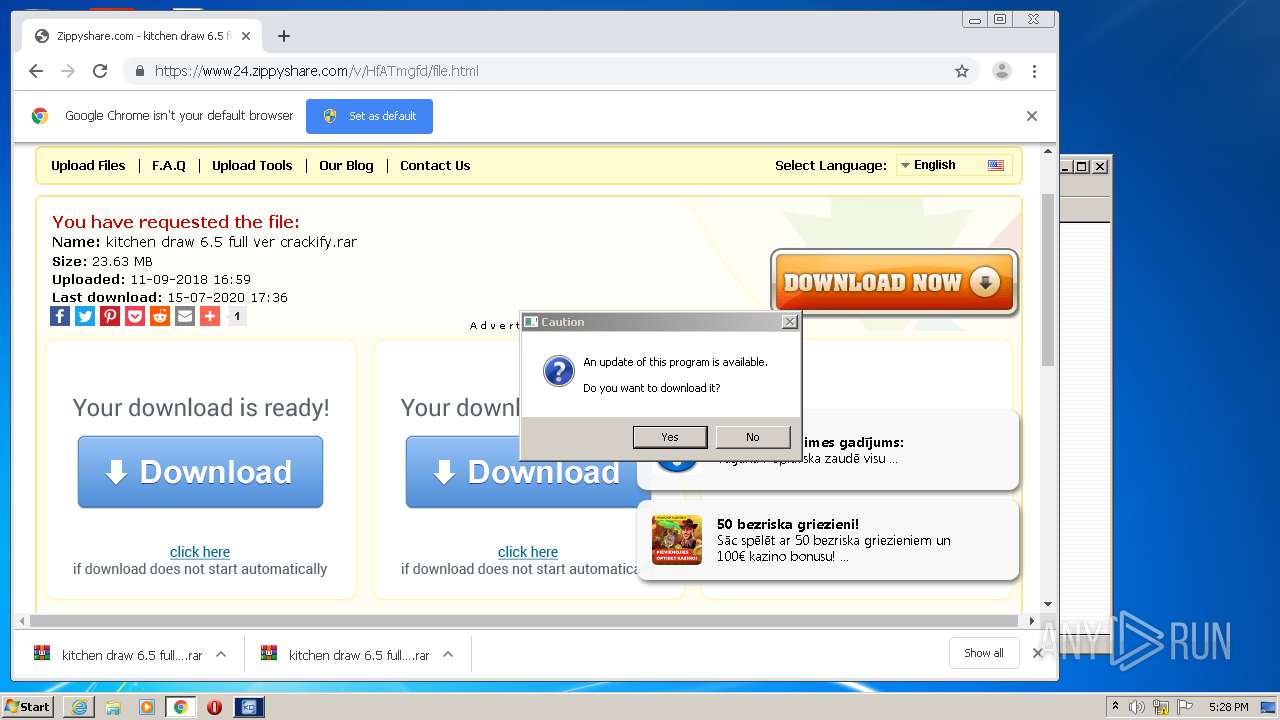This screenshot has height=720, width=1280.
Task: Select Chrome taskbar button
Action: (x=180, y=707)
